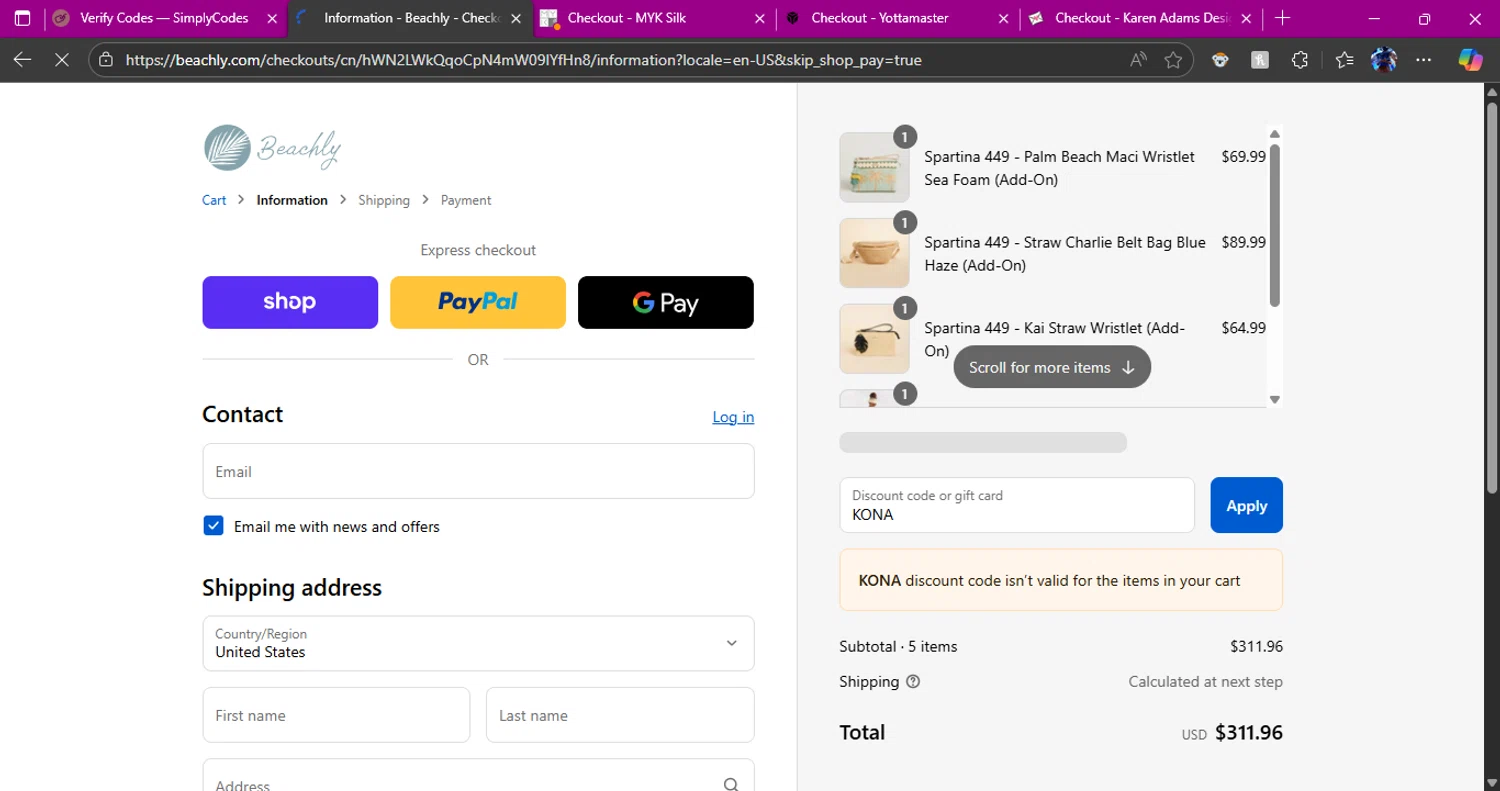Focus the Address field
Viewport: 1500px width, 791px height.
pos(478,776)
